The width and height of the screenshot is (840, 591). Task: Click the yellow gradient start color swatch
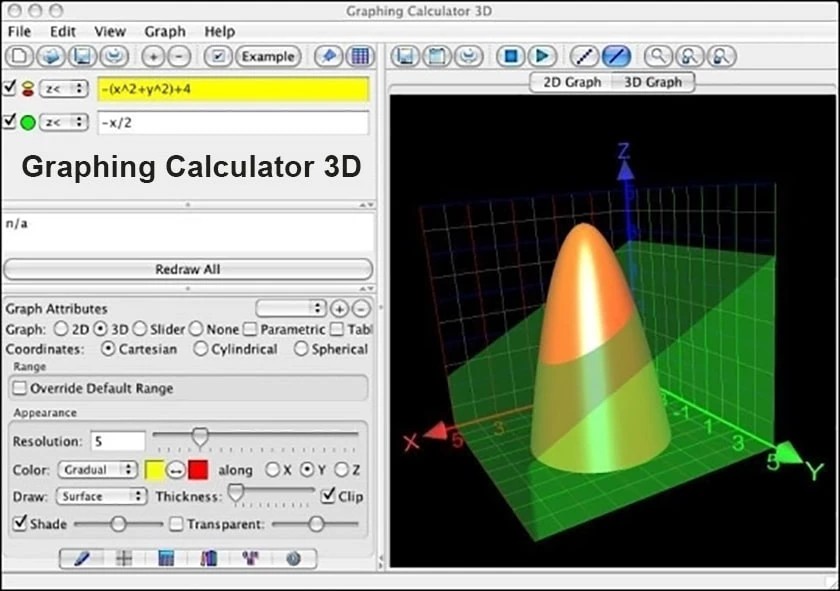tap(155, 470)
